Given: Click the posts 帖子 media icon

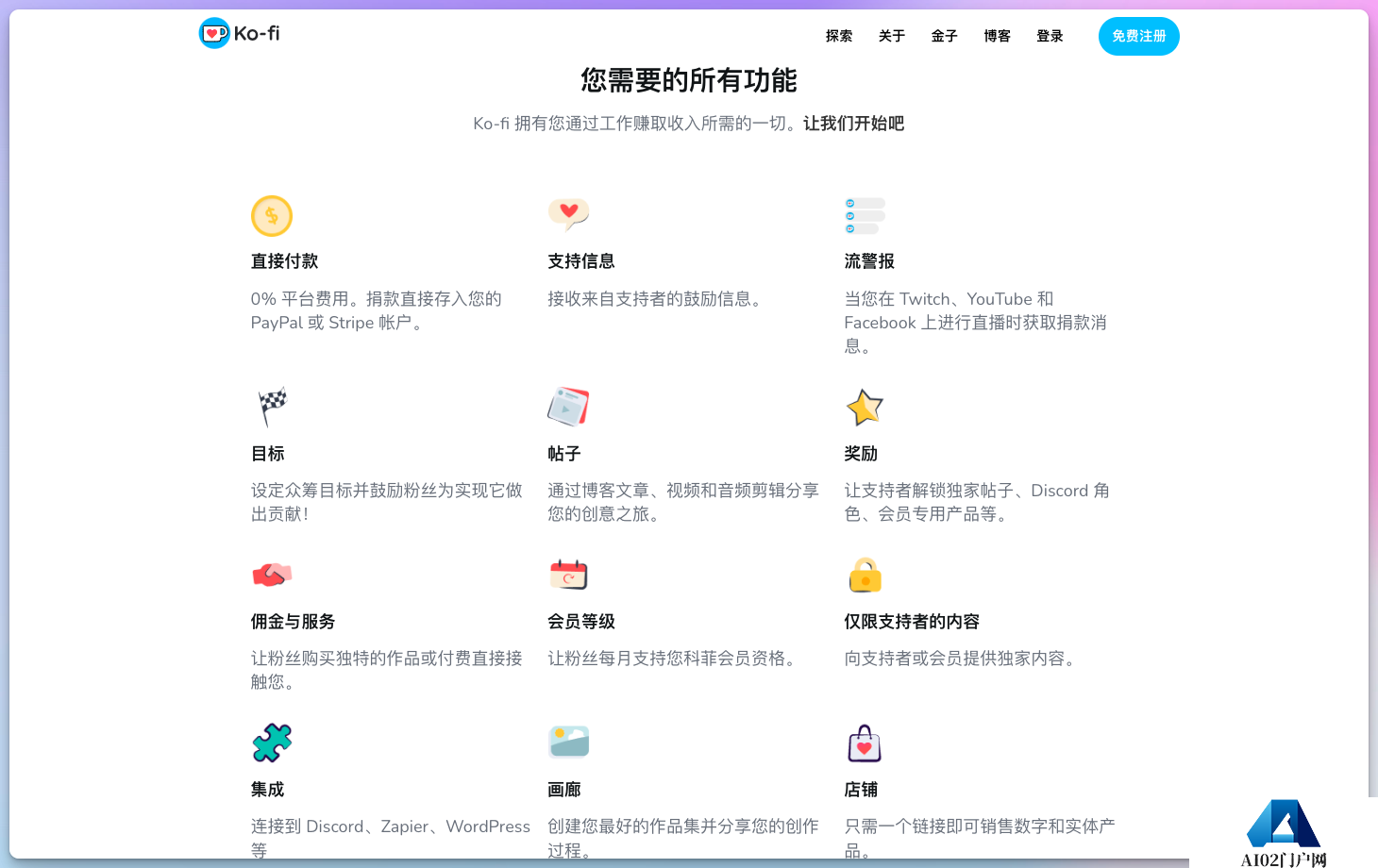Looking at the screenshot, I should [x=568, y=407].
